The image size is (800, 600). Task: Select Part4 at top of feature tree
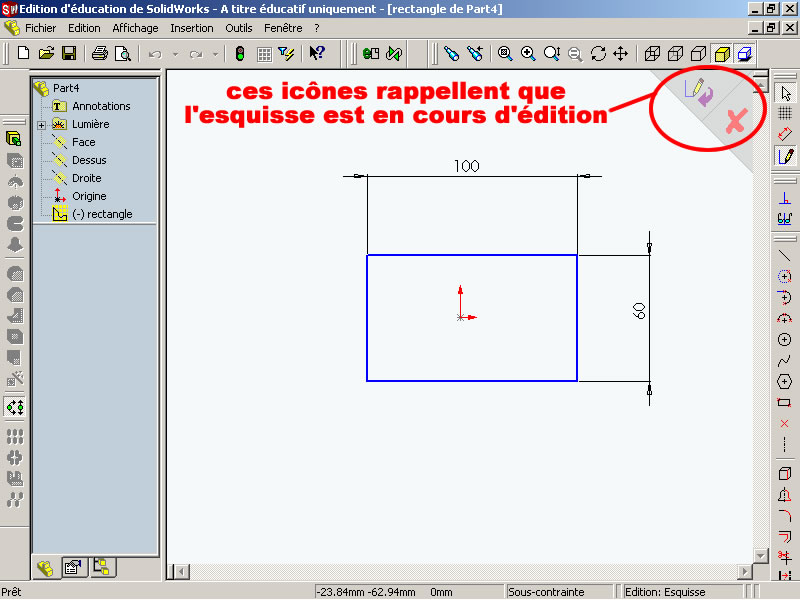[66, 88]
